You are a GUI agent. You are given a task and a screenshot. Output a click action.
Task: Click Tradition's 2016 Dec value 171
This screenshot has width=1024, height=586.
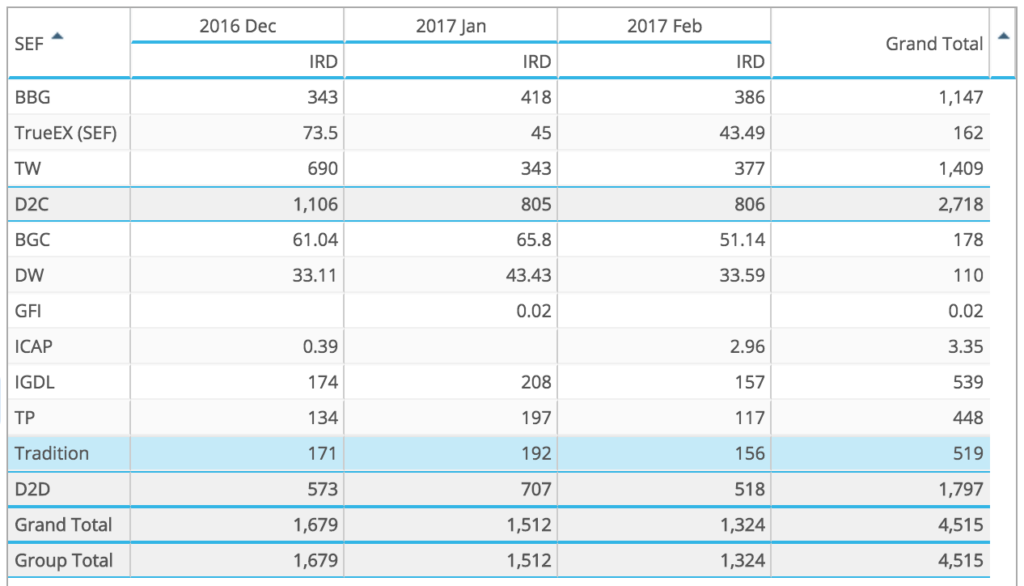[x=323, y=453]
